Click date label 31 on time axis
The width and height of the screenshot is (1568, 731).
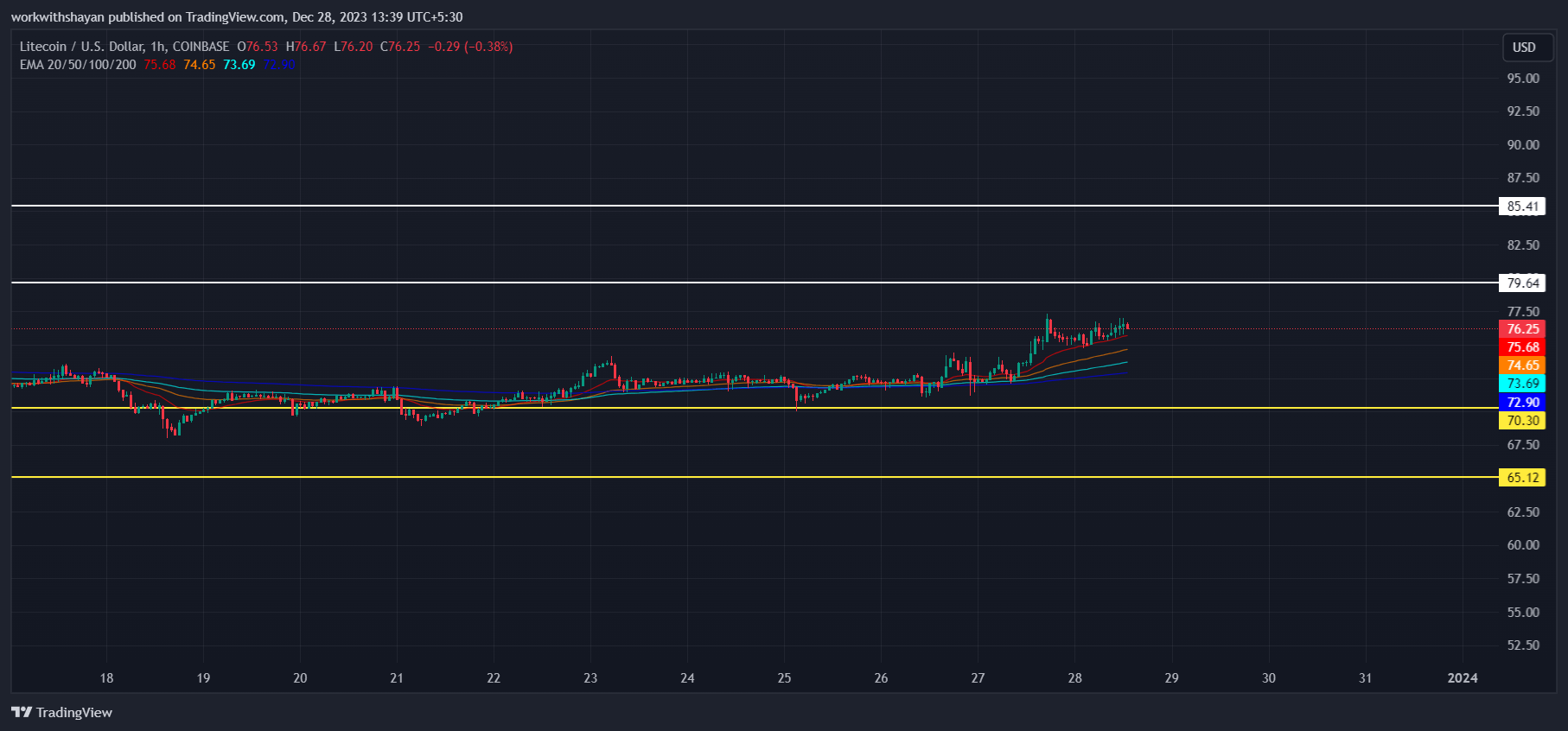(x=1365, y=678)
